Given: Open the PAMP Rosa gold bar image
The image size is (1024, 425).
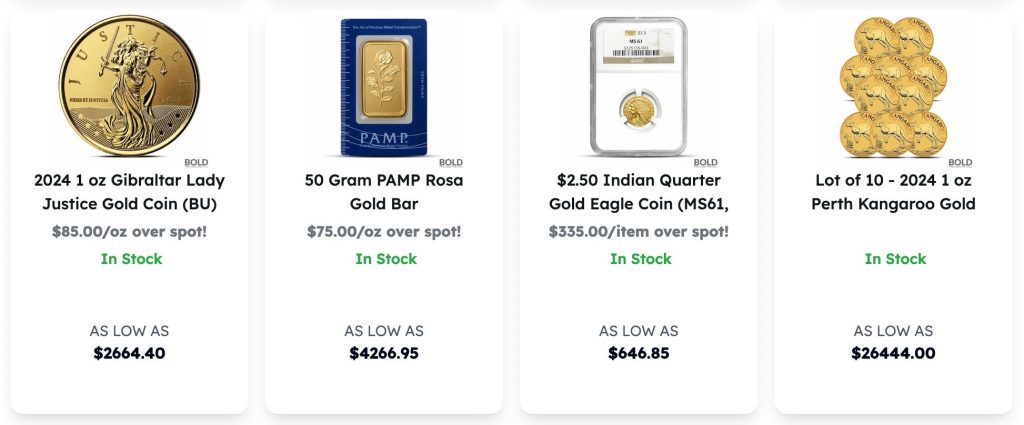Looking at the screenshot, I should (384, 88).
